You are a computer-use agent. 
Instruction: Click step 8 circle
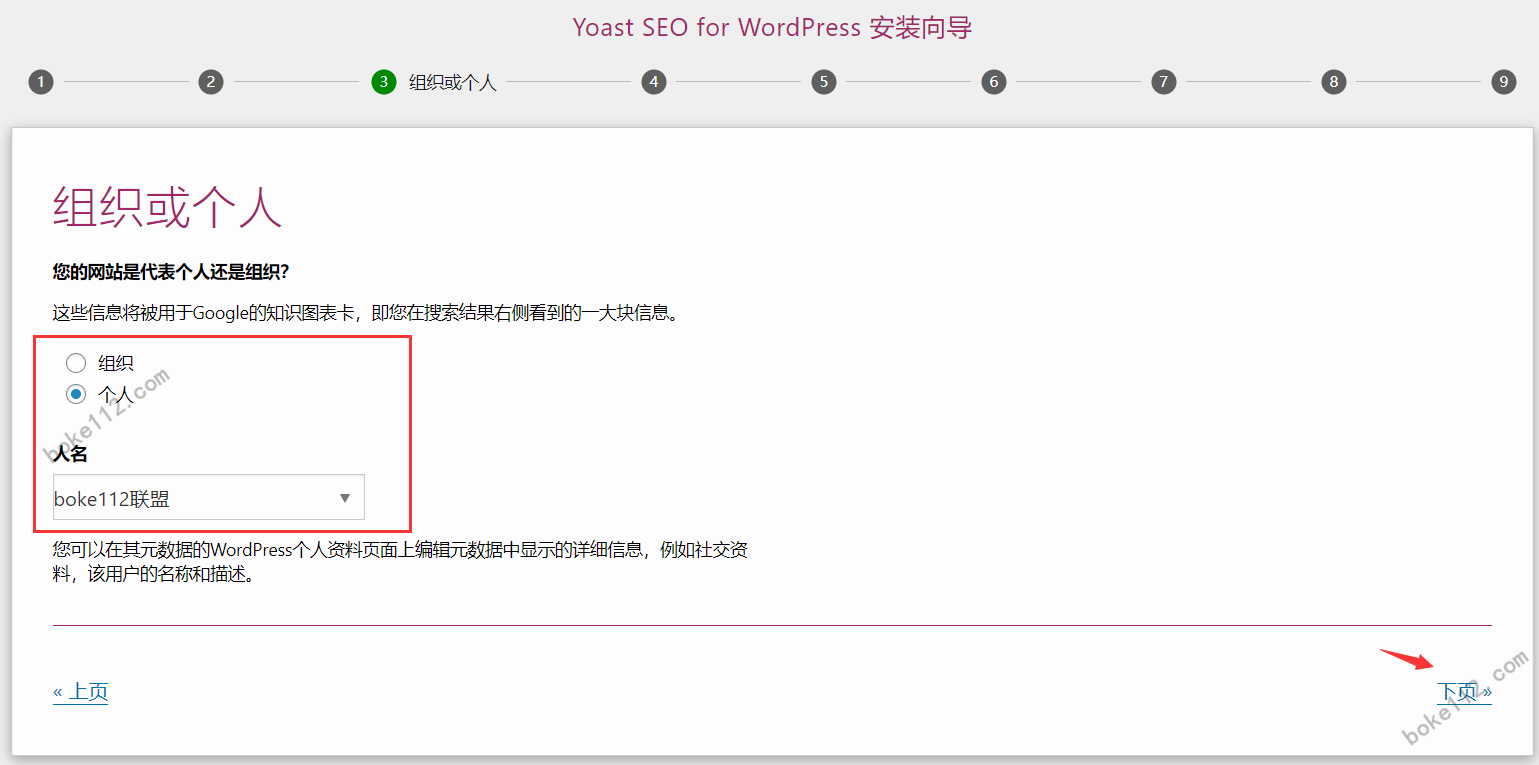pyautogui.click(x=1334, y=81)
